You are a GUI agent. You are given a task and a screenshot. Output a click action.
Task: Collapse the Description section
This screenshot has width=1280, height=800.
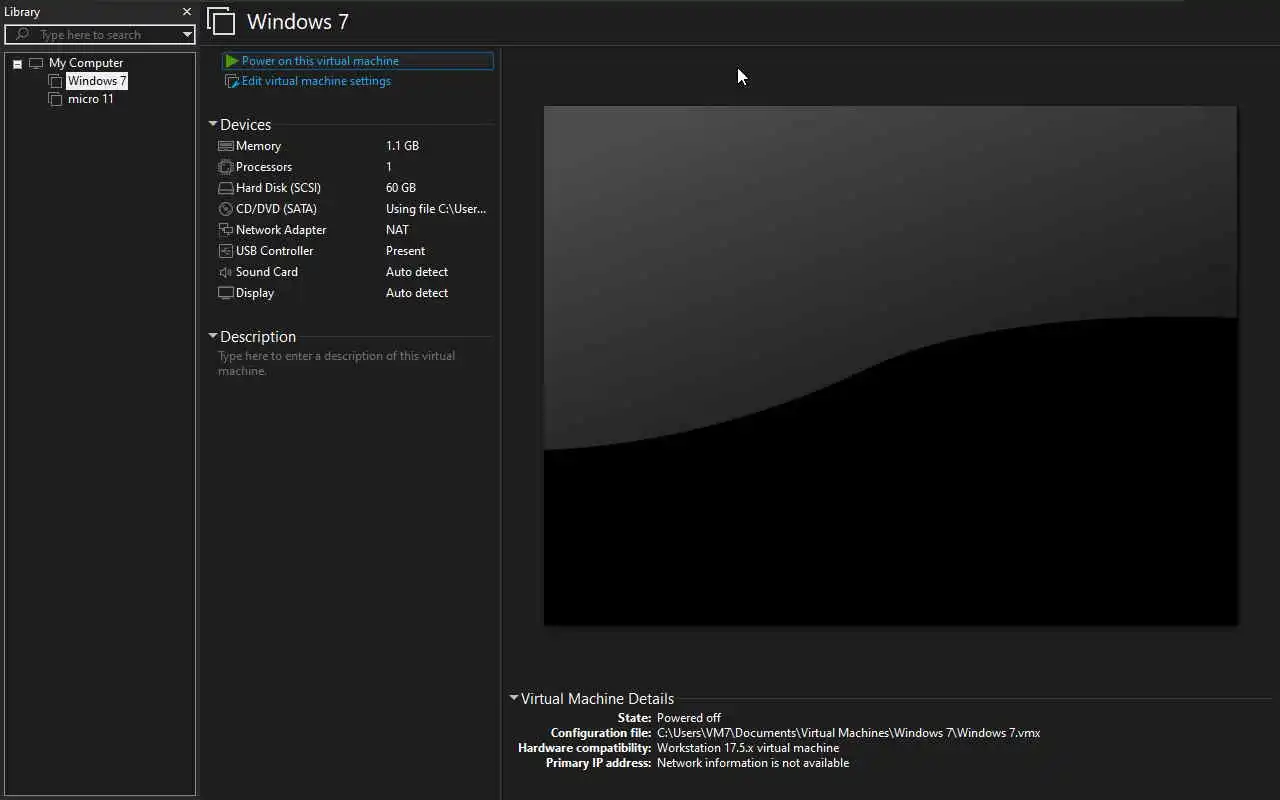point(213,336)
